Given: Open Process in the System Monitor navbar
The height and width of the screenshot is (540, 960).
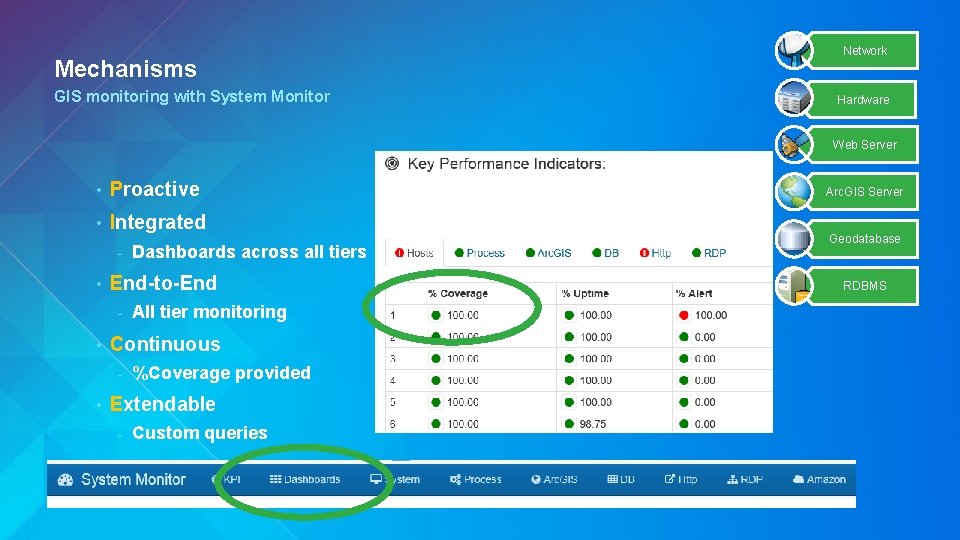Looking at the screenshot, I should [x=476, y=479].
